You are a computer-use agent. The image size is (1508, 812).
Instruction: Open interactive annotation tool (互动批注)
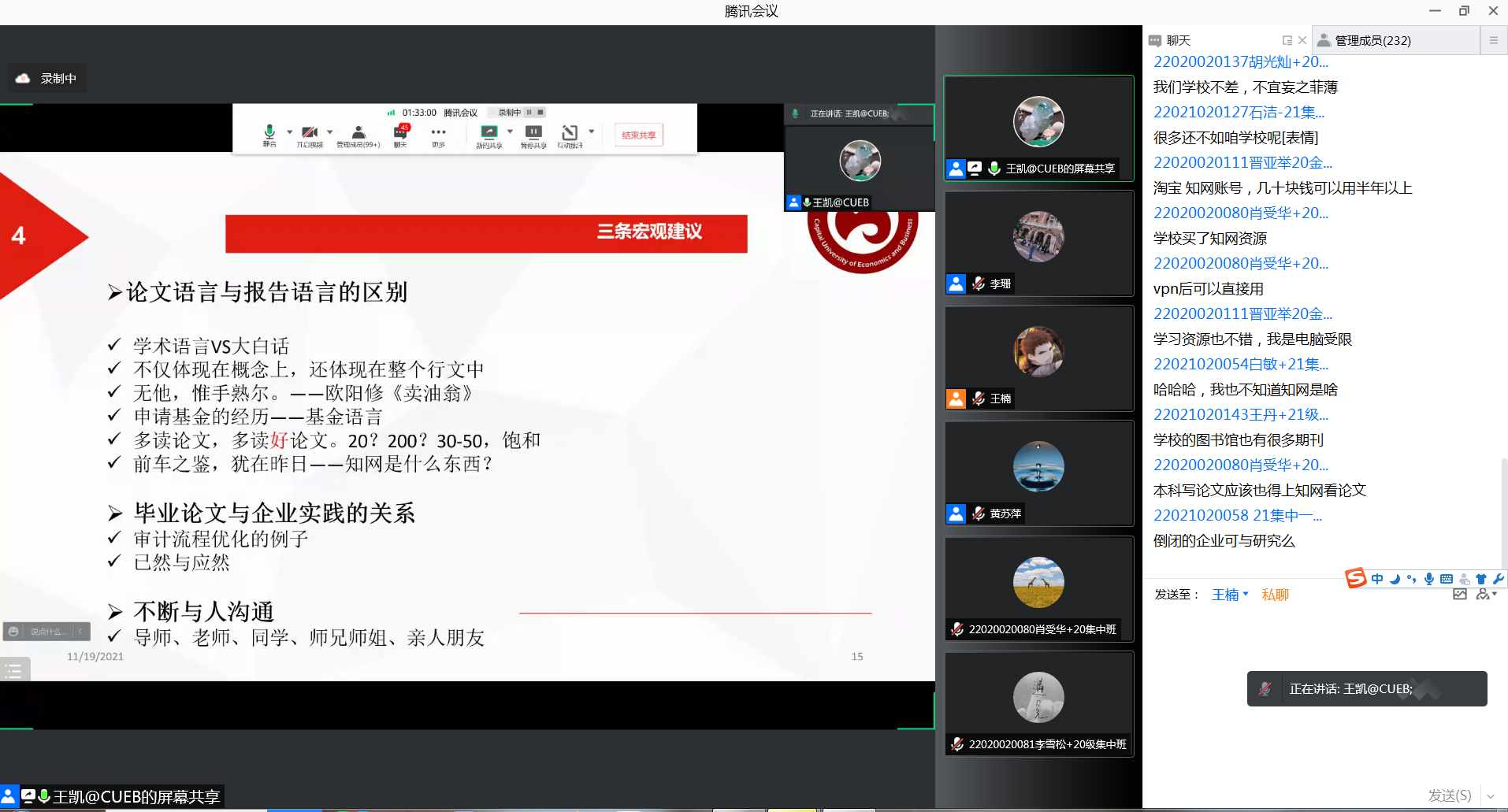pos(570,135)
